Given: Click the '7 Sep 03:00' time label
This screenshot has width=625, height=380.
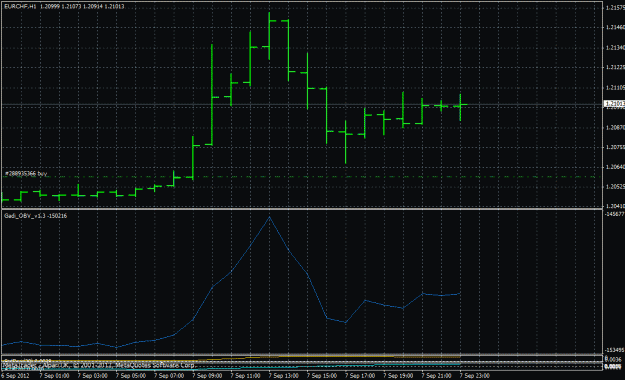Looking at the screenshot, I should pyautogui.click(x=92, y=376).
